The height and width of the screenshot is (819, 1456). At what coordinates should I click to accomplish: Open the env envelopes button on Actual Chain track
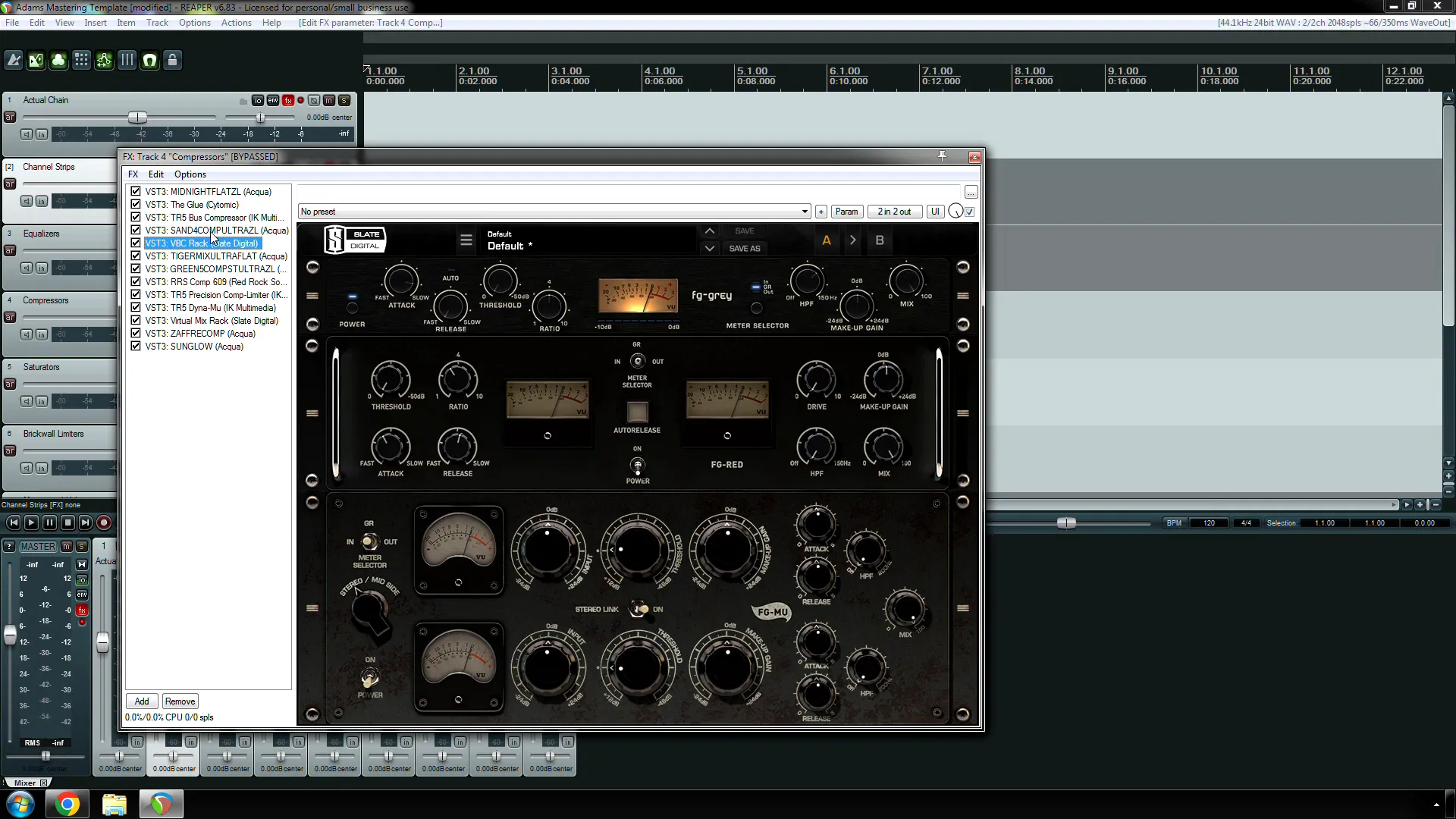click(273, 100)
